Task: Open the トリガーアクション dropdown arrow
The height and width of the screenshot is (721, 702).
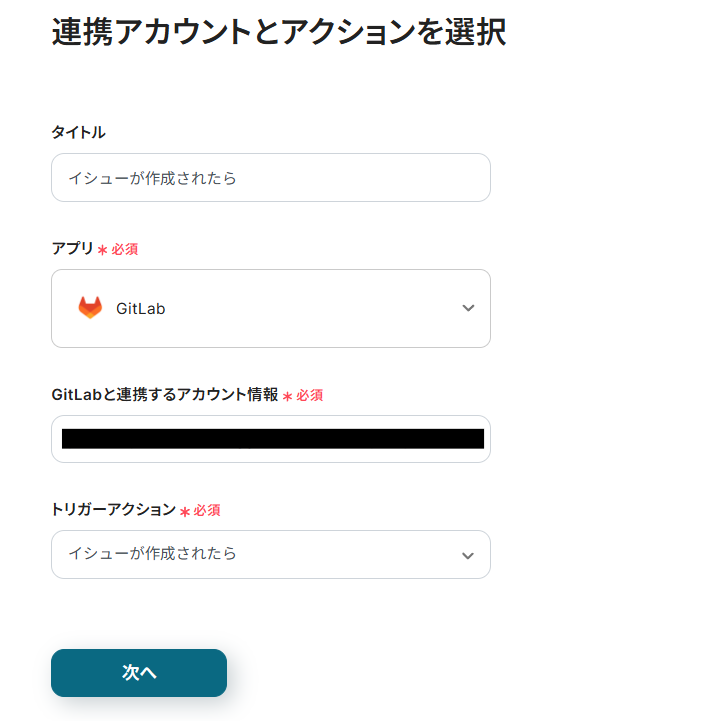Action: point(468,555)
